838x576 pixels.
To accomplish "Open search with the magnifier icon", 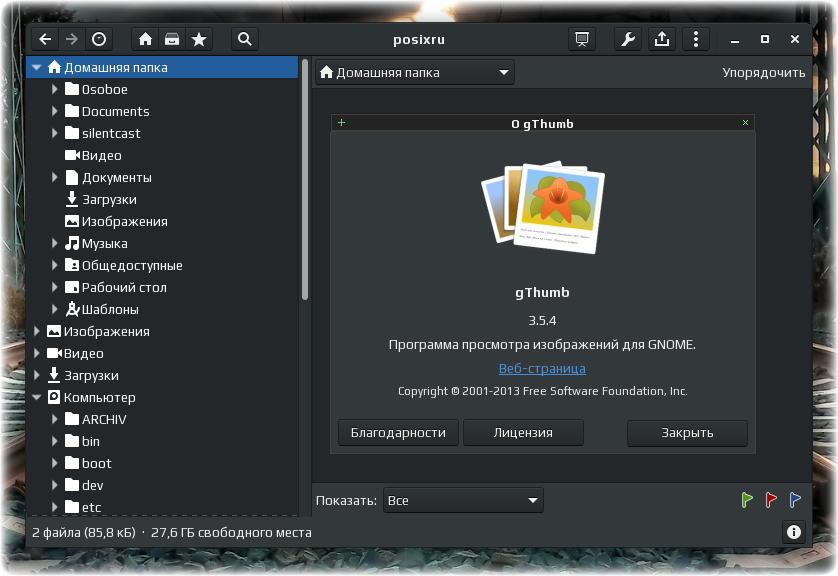I will point(245,39).
